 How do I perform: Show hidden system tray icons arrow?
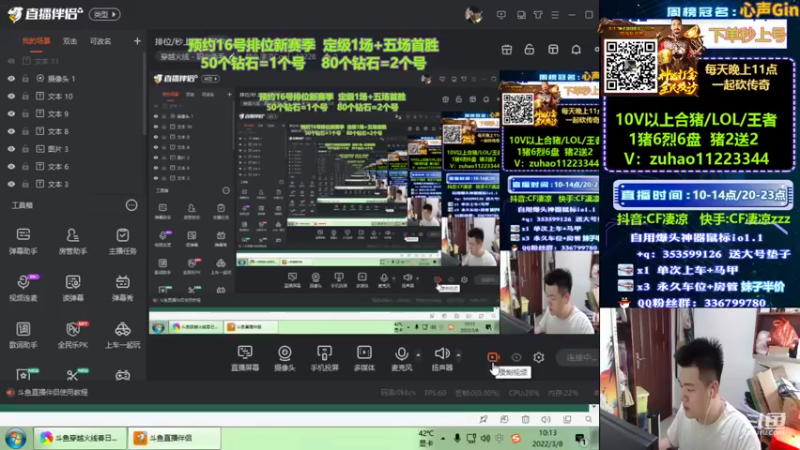[443, 438]
